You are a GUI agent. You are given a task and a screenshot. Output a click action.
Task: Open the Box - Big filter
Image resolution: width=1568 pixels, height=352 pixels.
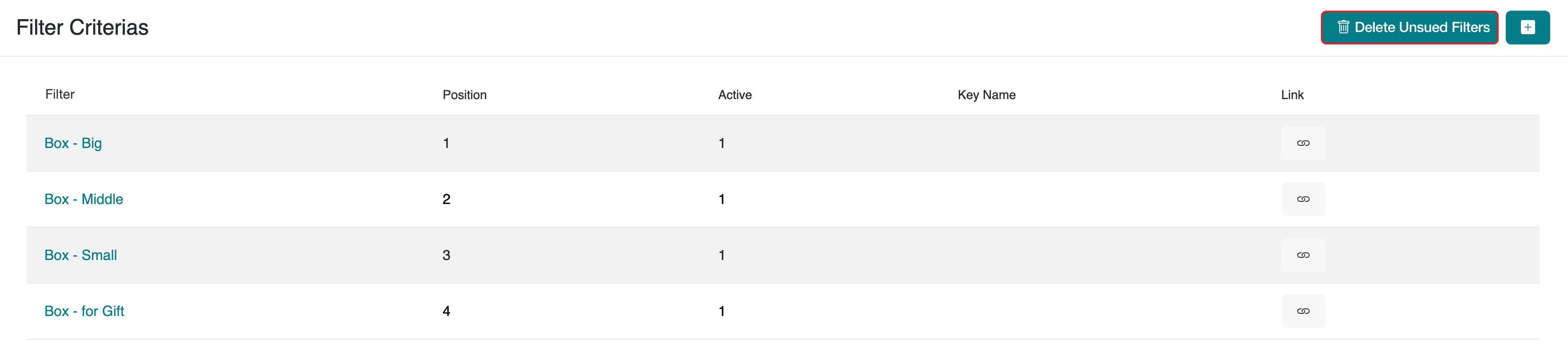[x=73, y=143]
